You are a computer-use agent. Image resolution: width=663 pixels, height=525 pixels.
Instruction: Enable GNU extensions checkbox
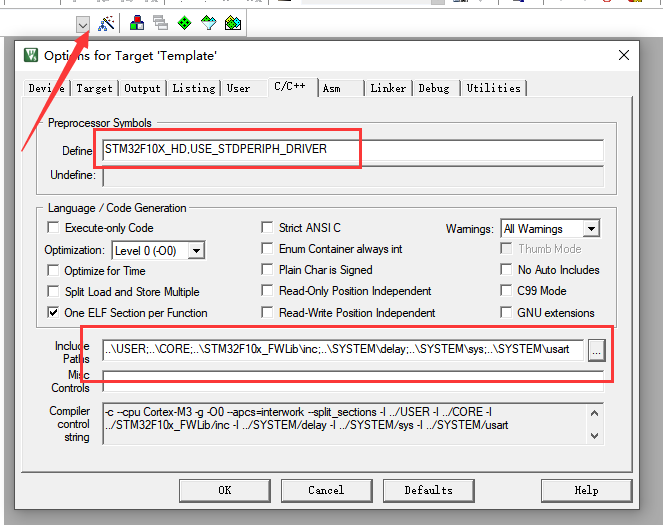click(506, 312)
